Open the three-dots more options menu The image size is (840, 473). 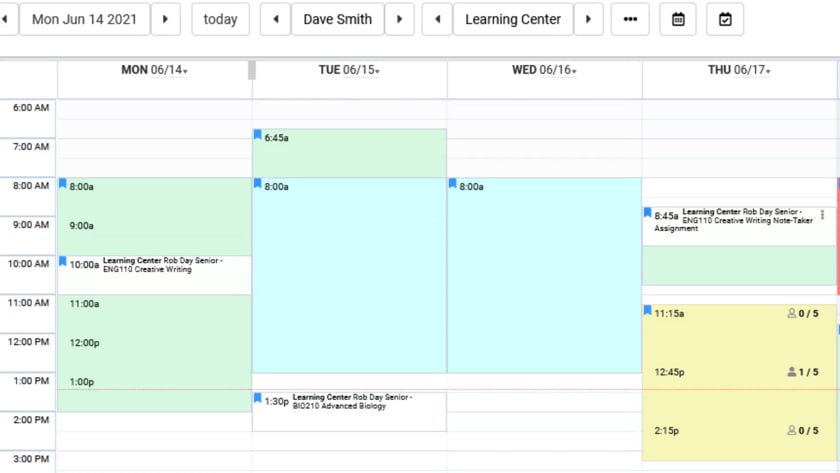630,19
